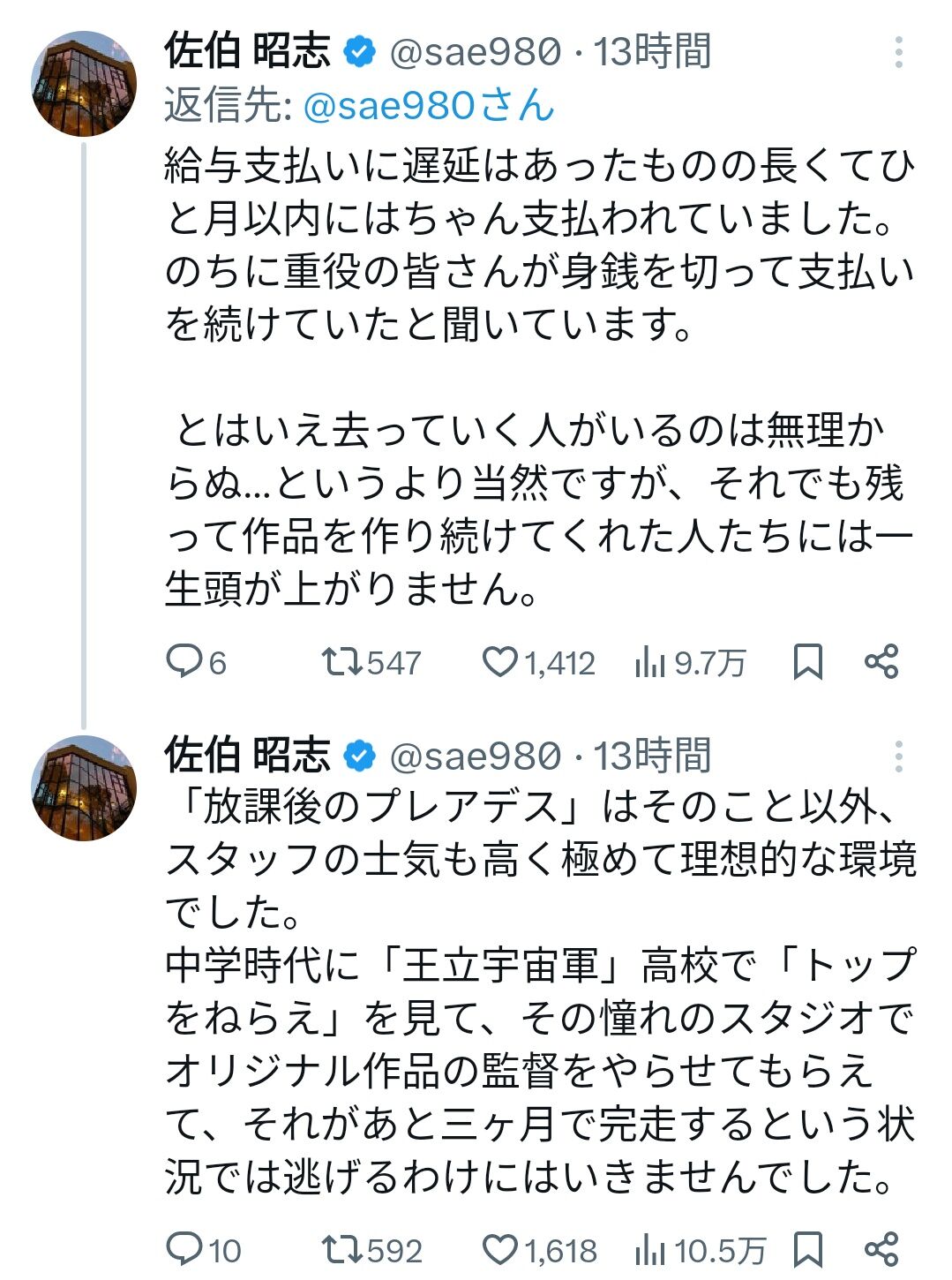Bookmark the second tweet about 放課後のプレアデス

coord(807,1248)
